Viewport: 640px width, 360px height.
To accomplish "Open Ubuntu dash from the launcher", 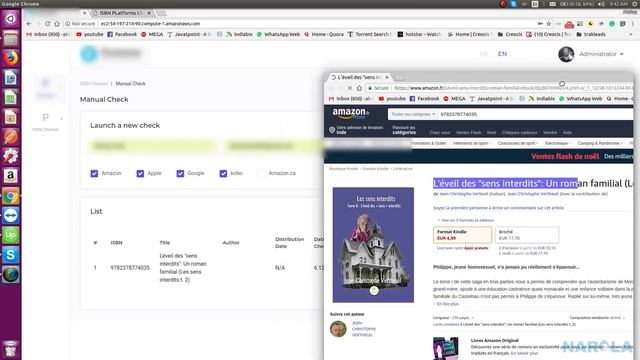I will tap(11, 19).
